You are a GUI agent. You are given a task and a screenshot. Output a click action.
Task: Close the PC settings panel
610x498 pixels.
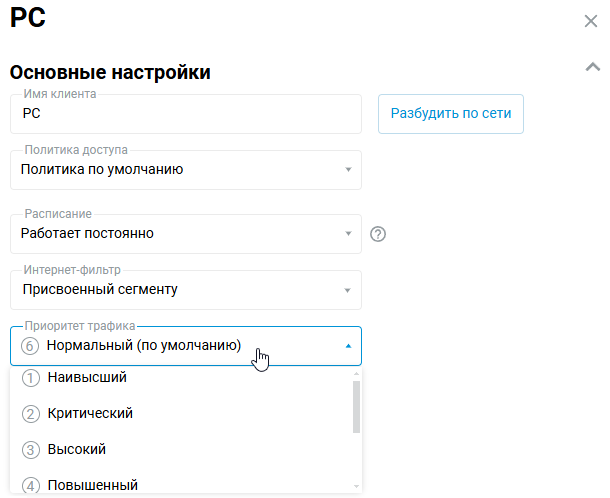tap(591, 21)
